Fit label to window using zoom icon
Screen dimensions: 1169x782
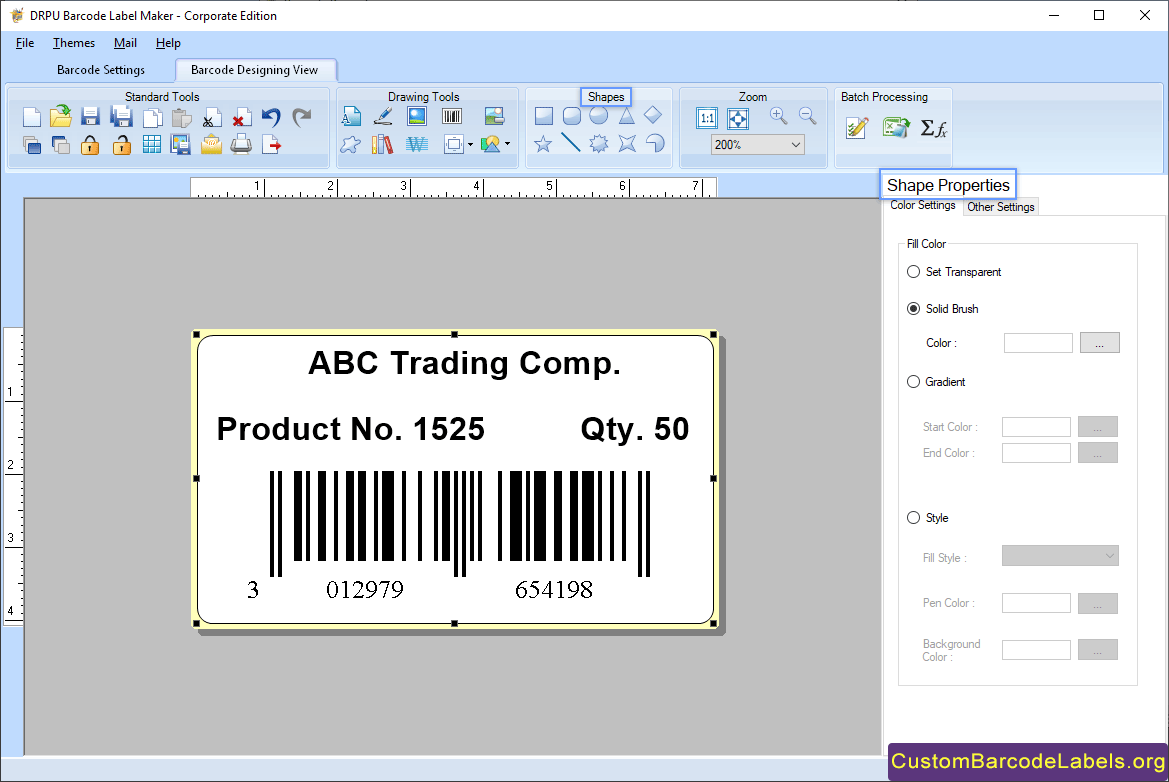tap(737, 118)
